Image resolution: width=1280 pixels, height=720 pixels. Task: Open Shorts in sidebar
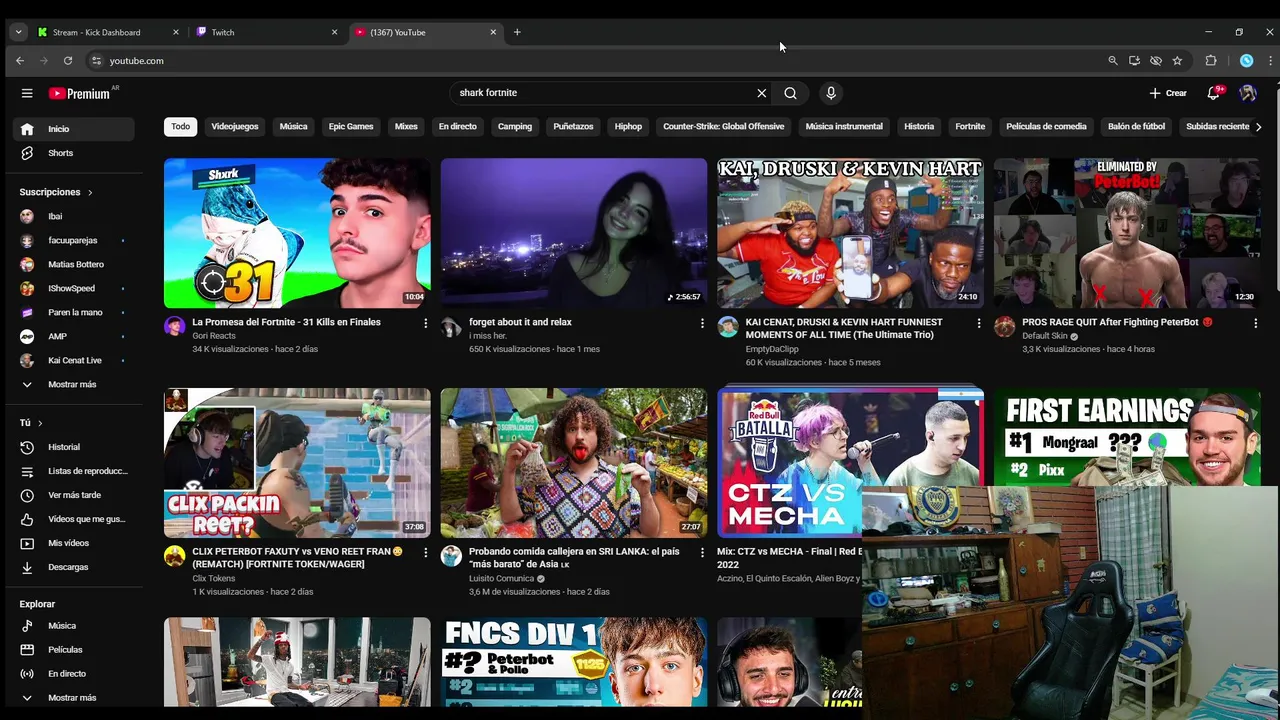(74, 153)
